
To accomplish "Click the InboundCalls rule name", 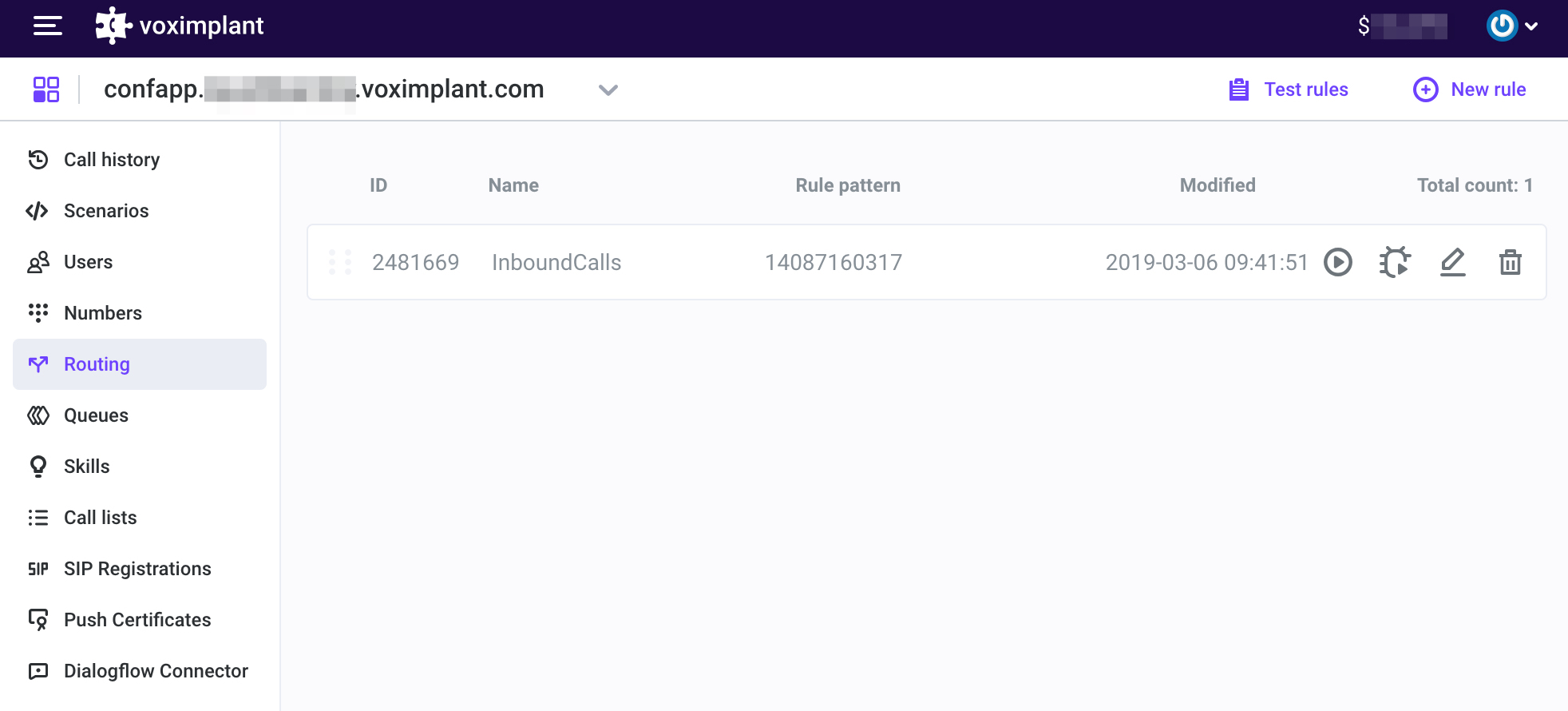I will tap(556, 262).
